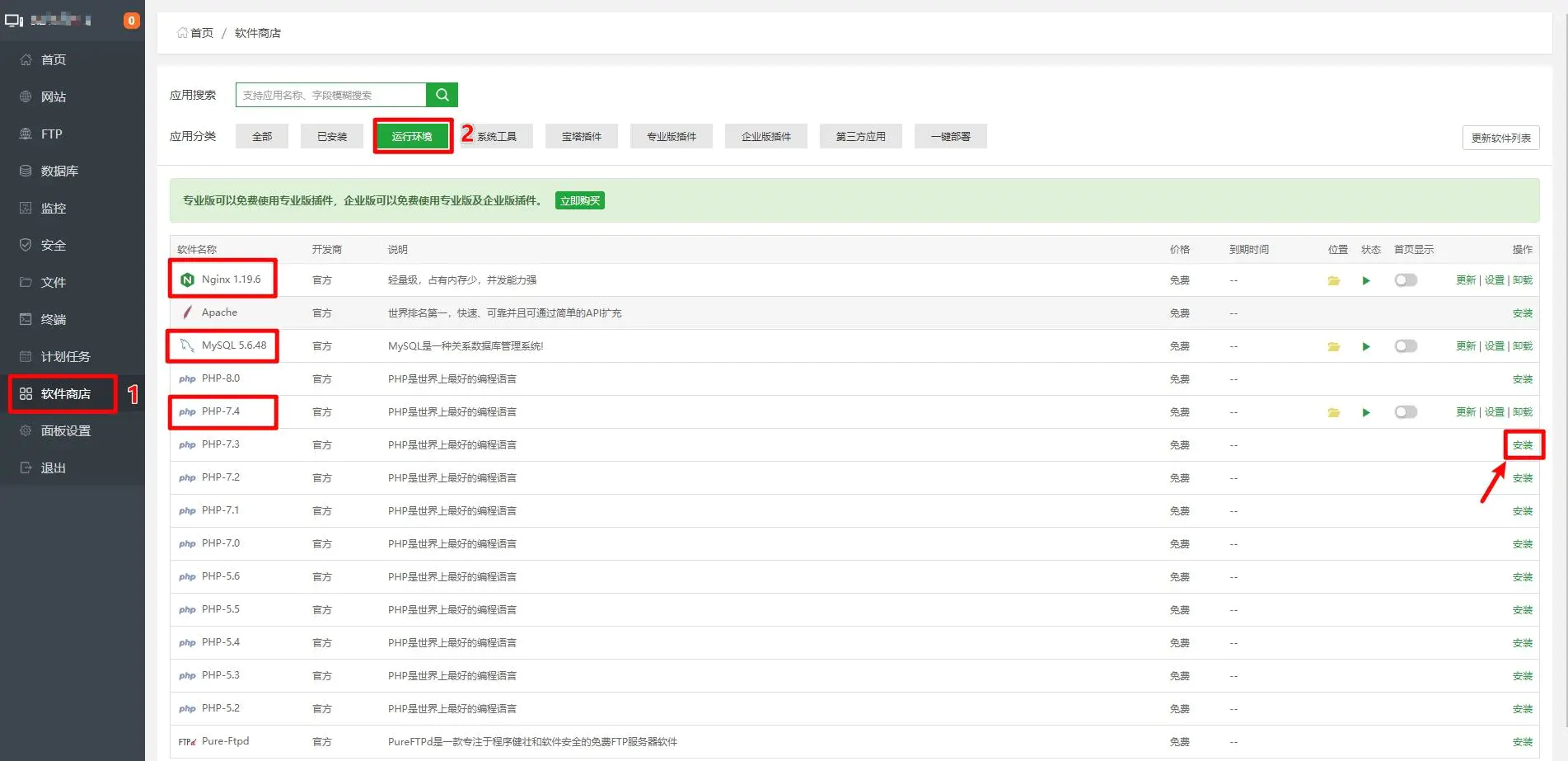Viewport: 1568px width, 761px height.
Task: Install PHP-7.3 via 安装 link
Action: (1522, 445)
